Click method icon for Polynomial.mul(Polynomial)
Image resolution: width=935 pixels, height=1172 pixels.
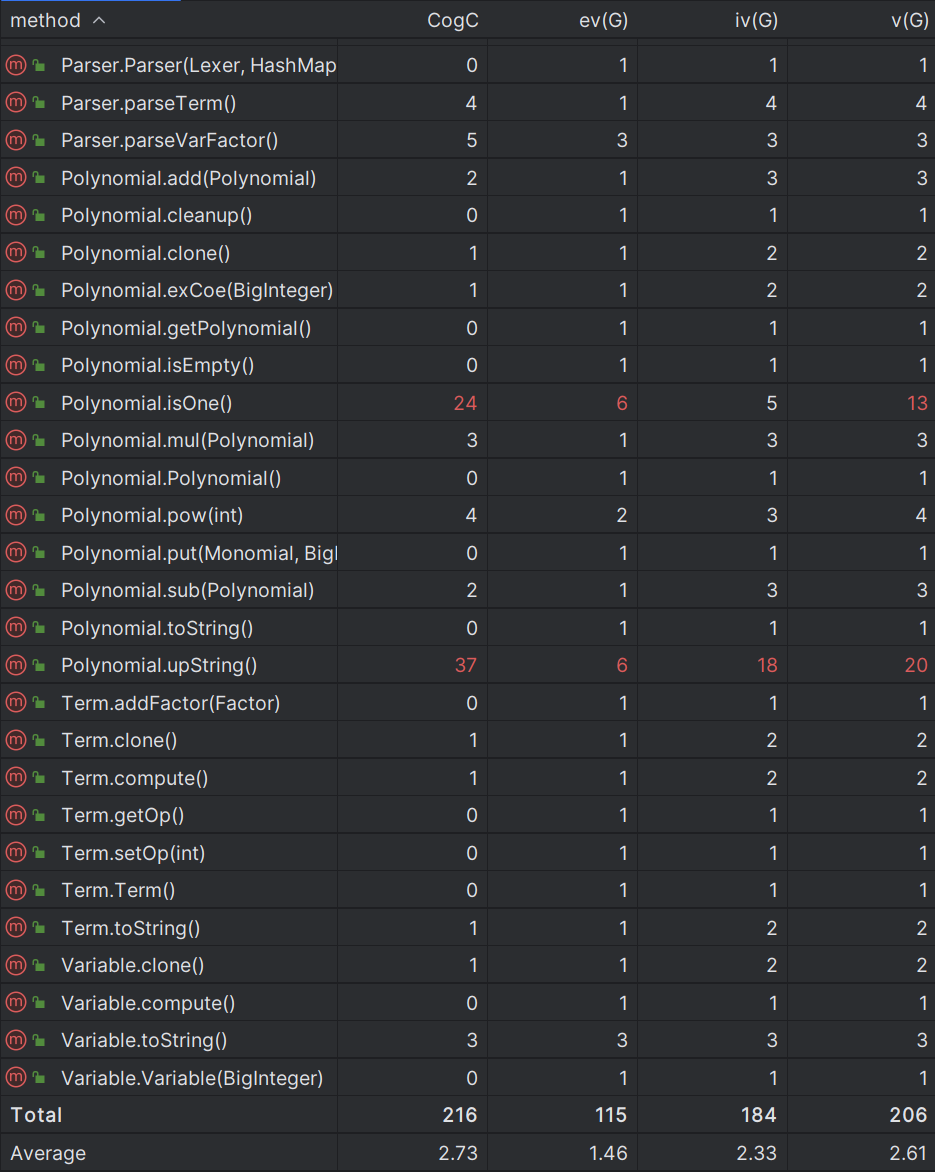click(x=16, y=440)
